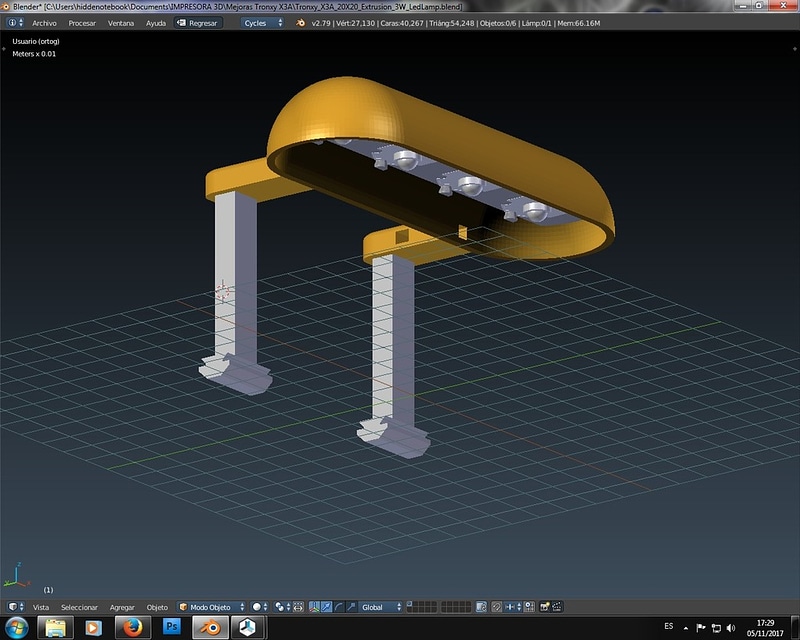The image size is (800, 640).
Task: Click the ES language indicator
Action: point(669,626)
